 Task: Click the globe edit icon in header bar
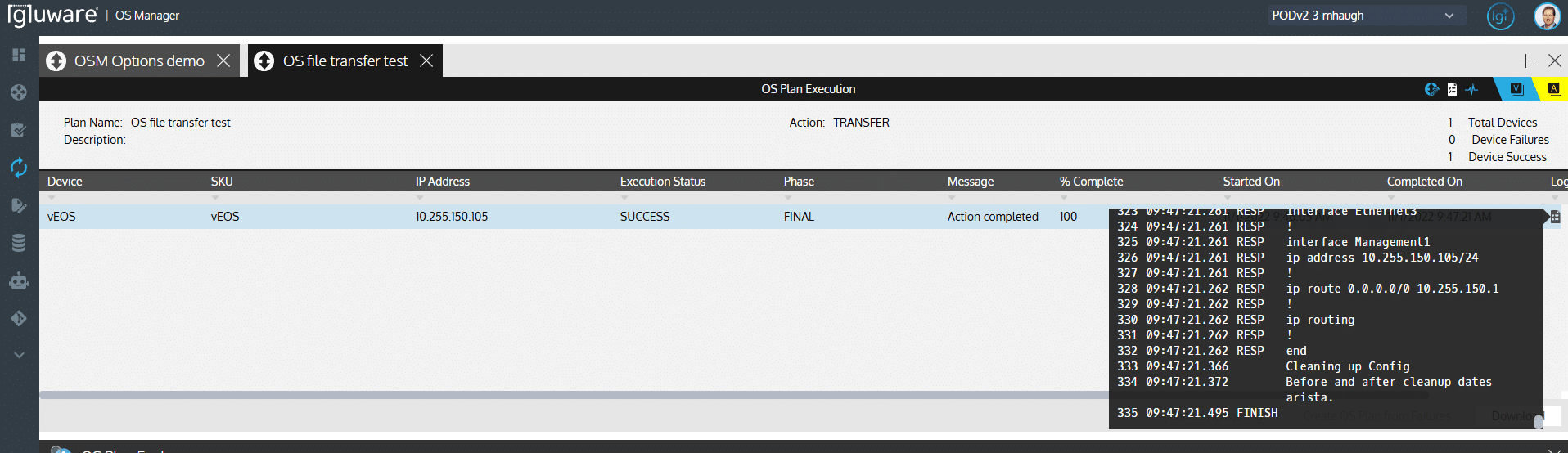tap(1431, 89)
